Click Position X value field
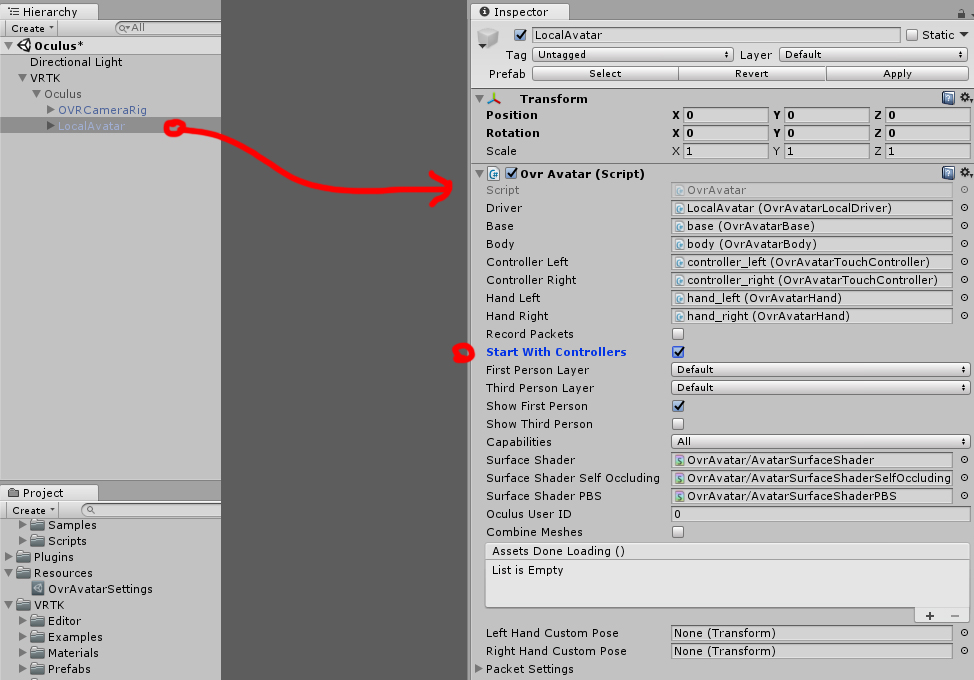This screenshot has width=974, height=680. click(x=726, y=115)
